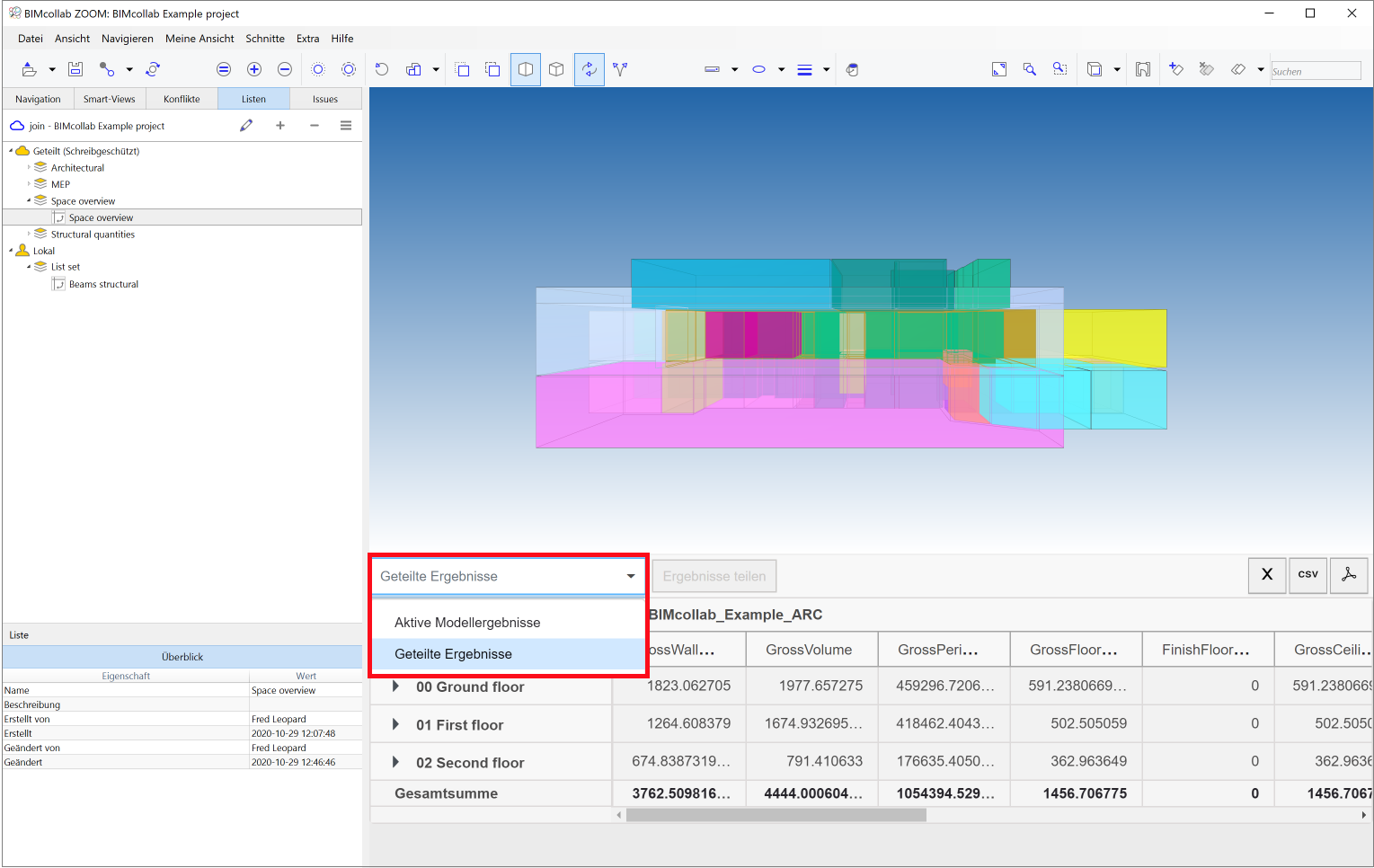
Task: Export results with the PDF button
Action: (1349, 575)
